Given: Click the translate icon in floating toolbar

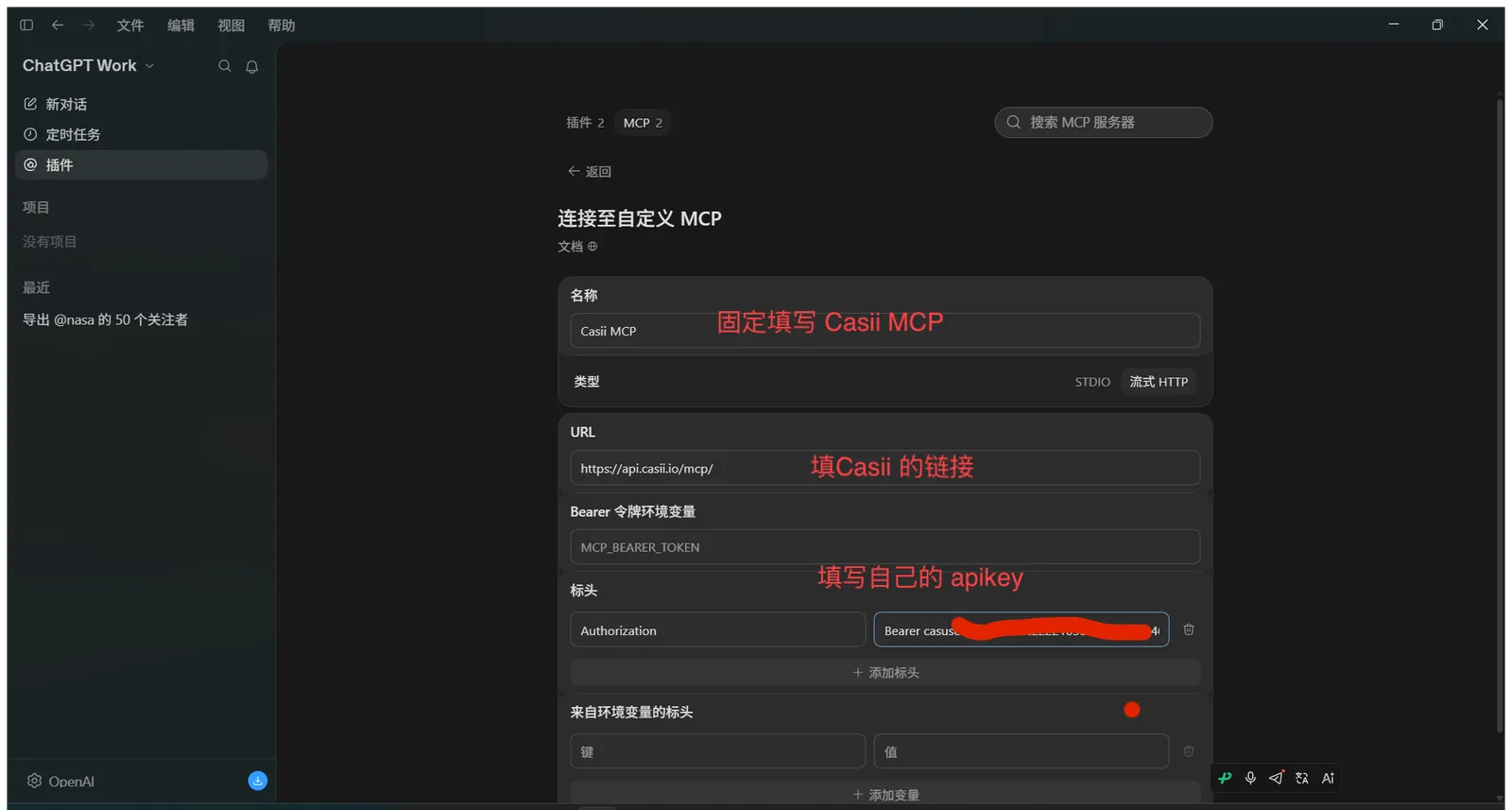Looking at the screenshot, I should pyautogui.click(x=1302, y=778).
